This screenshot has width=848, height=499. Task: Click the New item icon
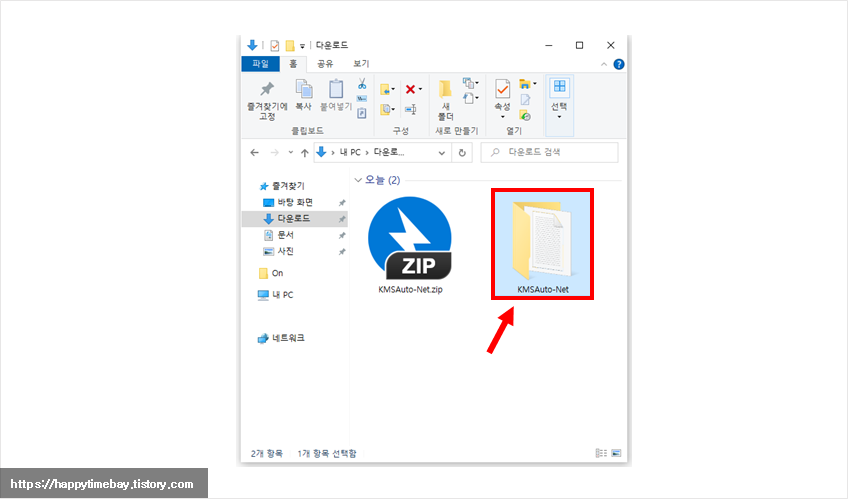click(468, 83)
